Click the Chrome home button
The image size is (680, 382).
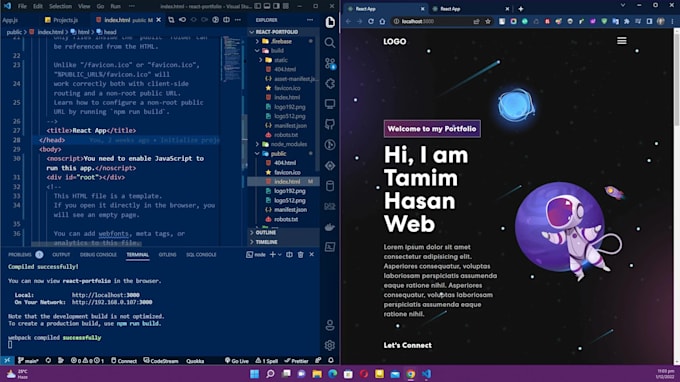coord(382,21)
